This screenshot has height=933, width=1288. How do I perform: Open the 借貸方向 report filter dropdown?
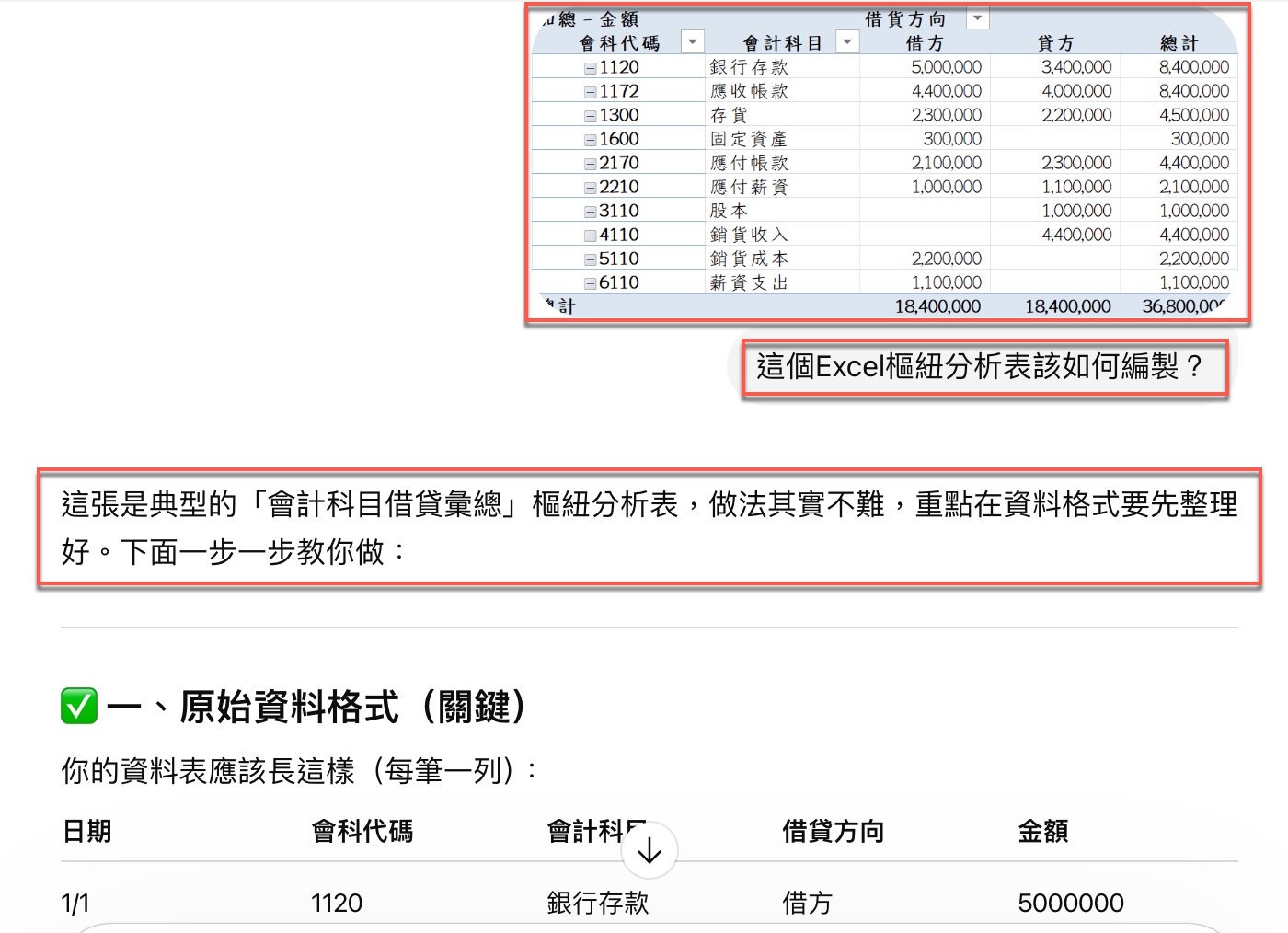(x=977, y=17)
